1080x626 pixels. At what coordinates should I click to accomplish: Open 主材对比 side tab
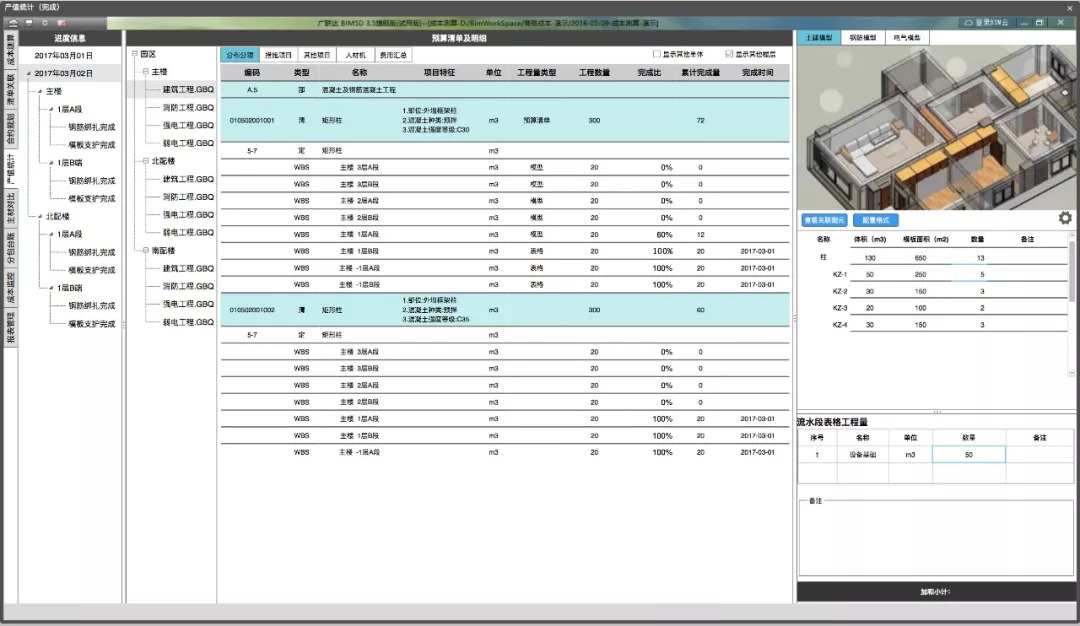pyautogui.click(x=10, y=208)
